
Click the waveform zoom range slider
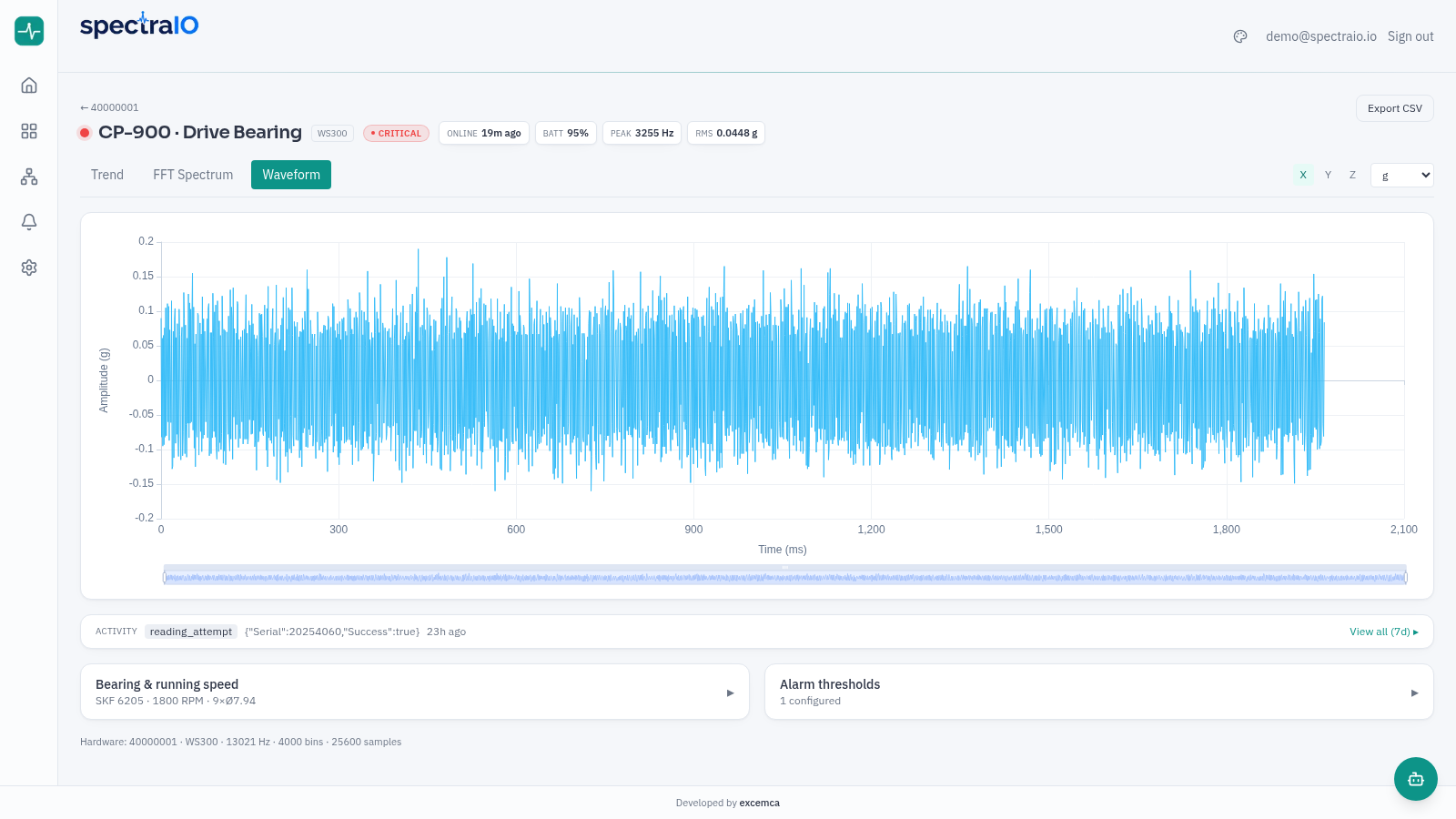tap(785, 576)
